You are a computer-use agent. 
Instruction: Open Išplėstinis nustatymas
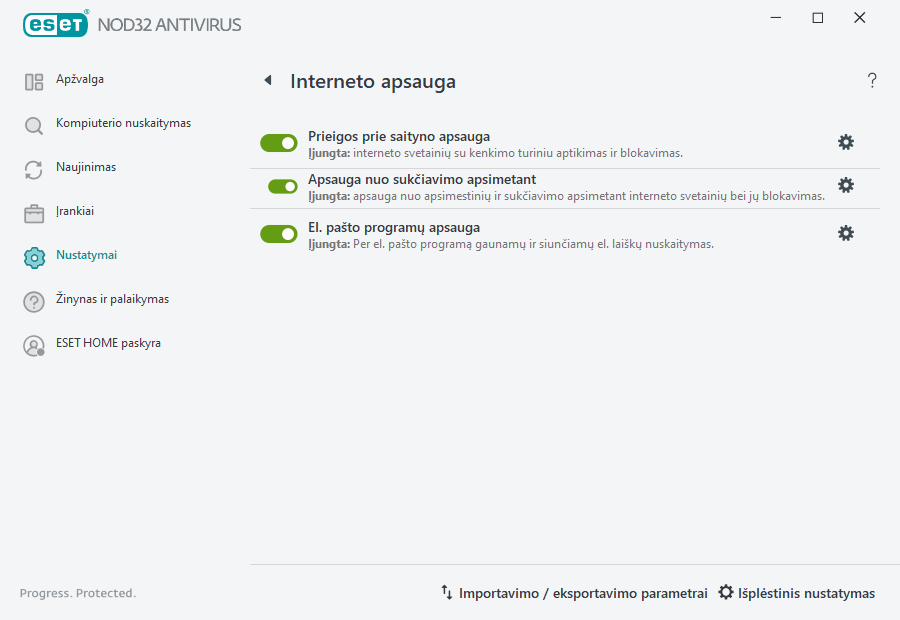805,592
